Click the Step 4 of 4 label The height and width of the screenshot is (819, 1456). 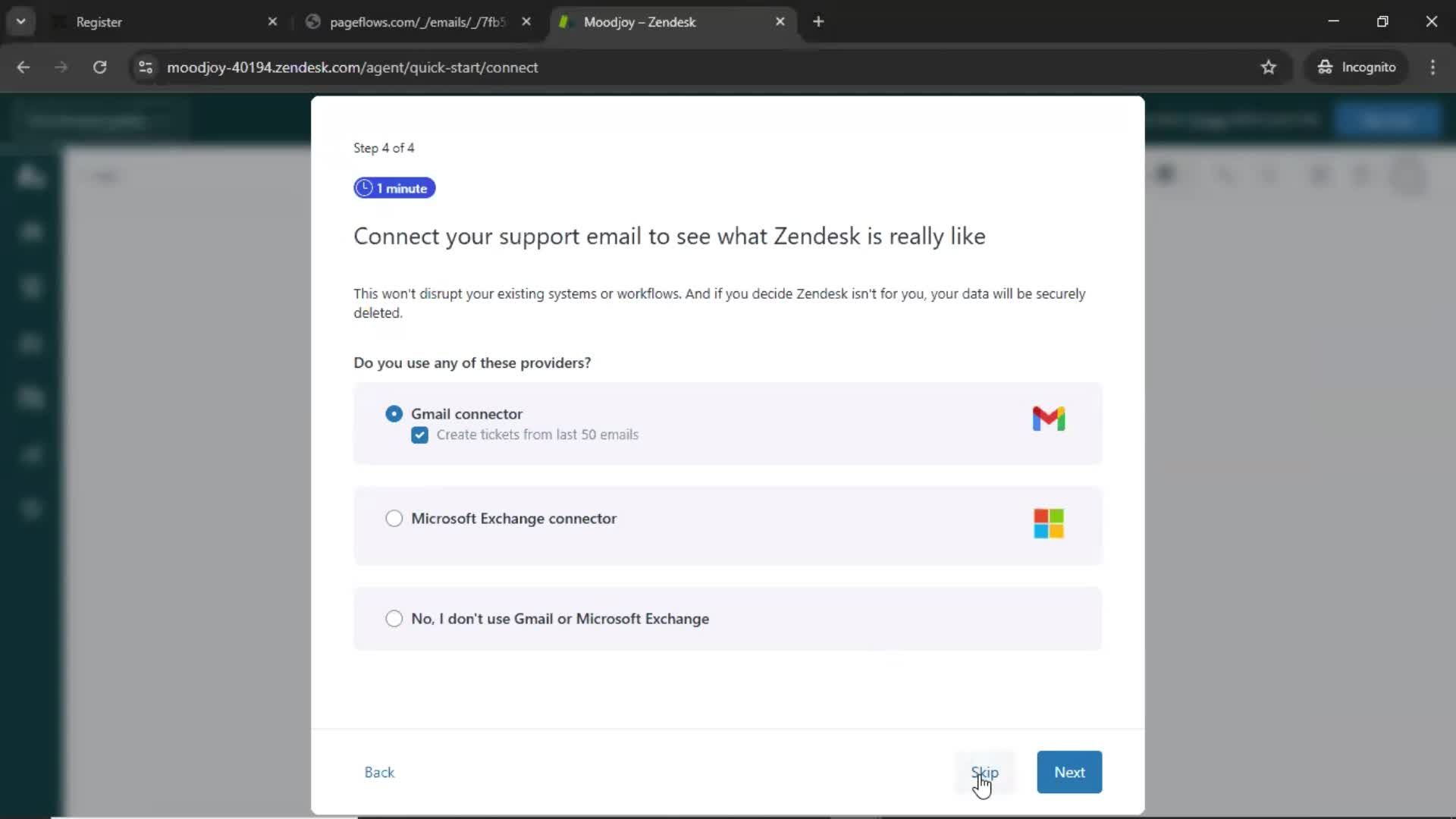tap(384, 148)
